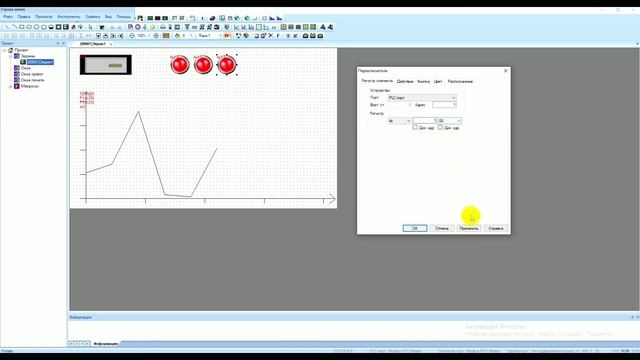
Task: Click the zoom in magnifier icon
Action: click(x=156, y=36)
